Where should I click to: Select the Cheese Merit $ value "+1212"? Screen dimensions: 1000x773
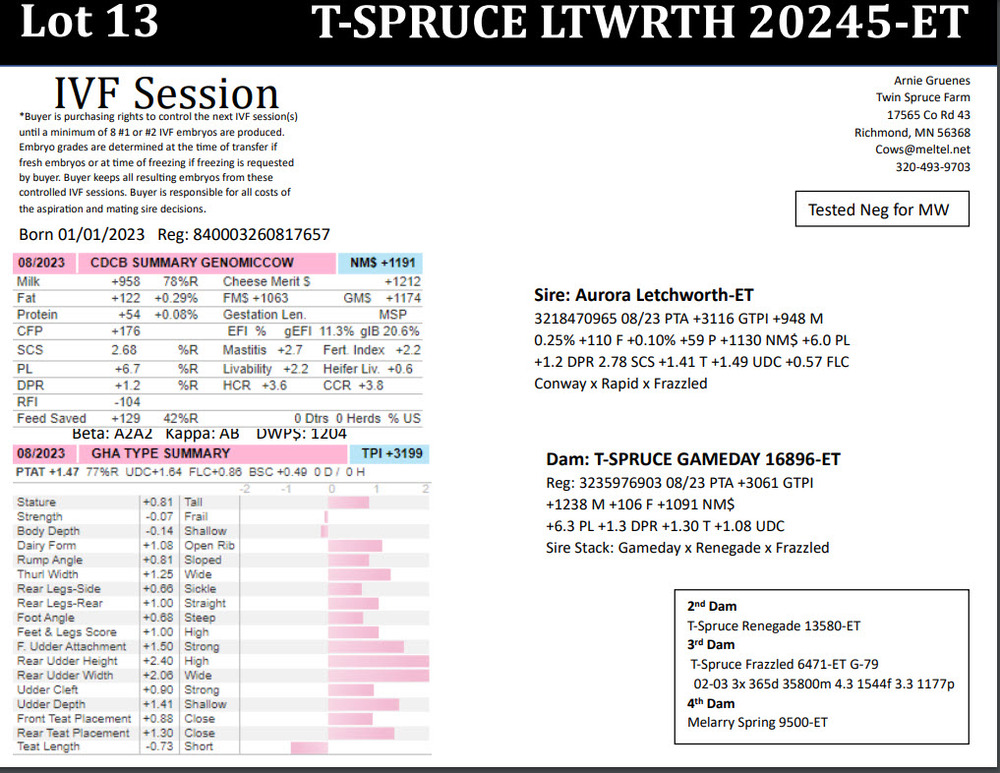point(402,281)
